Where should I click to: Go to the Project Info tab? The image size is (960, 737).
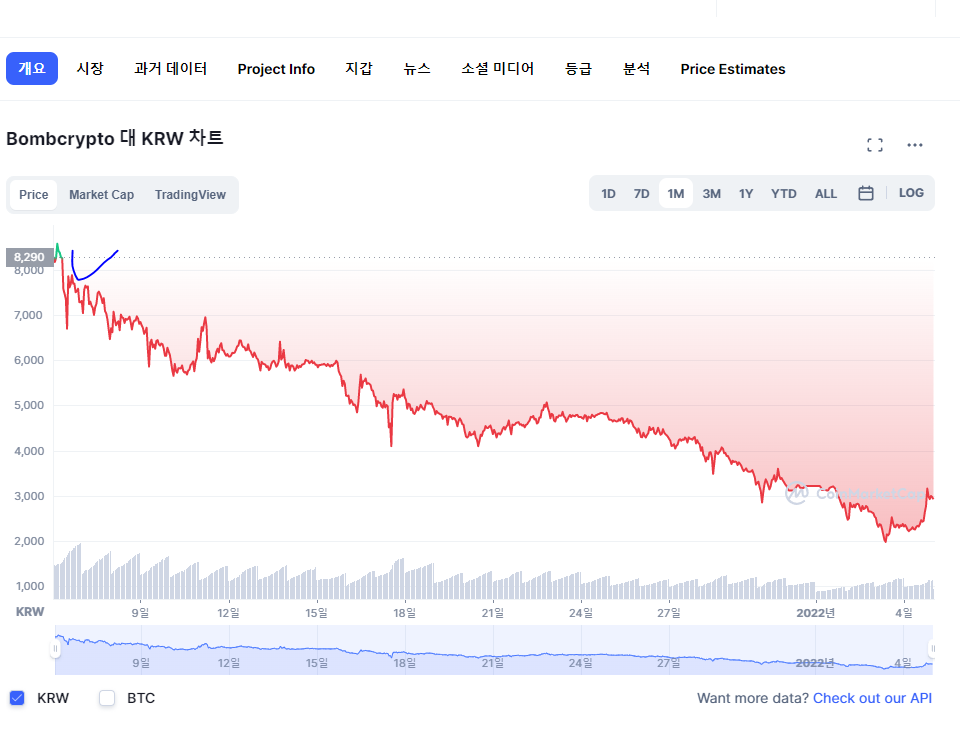pos(276,69)
